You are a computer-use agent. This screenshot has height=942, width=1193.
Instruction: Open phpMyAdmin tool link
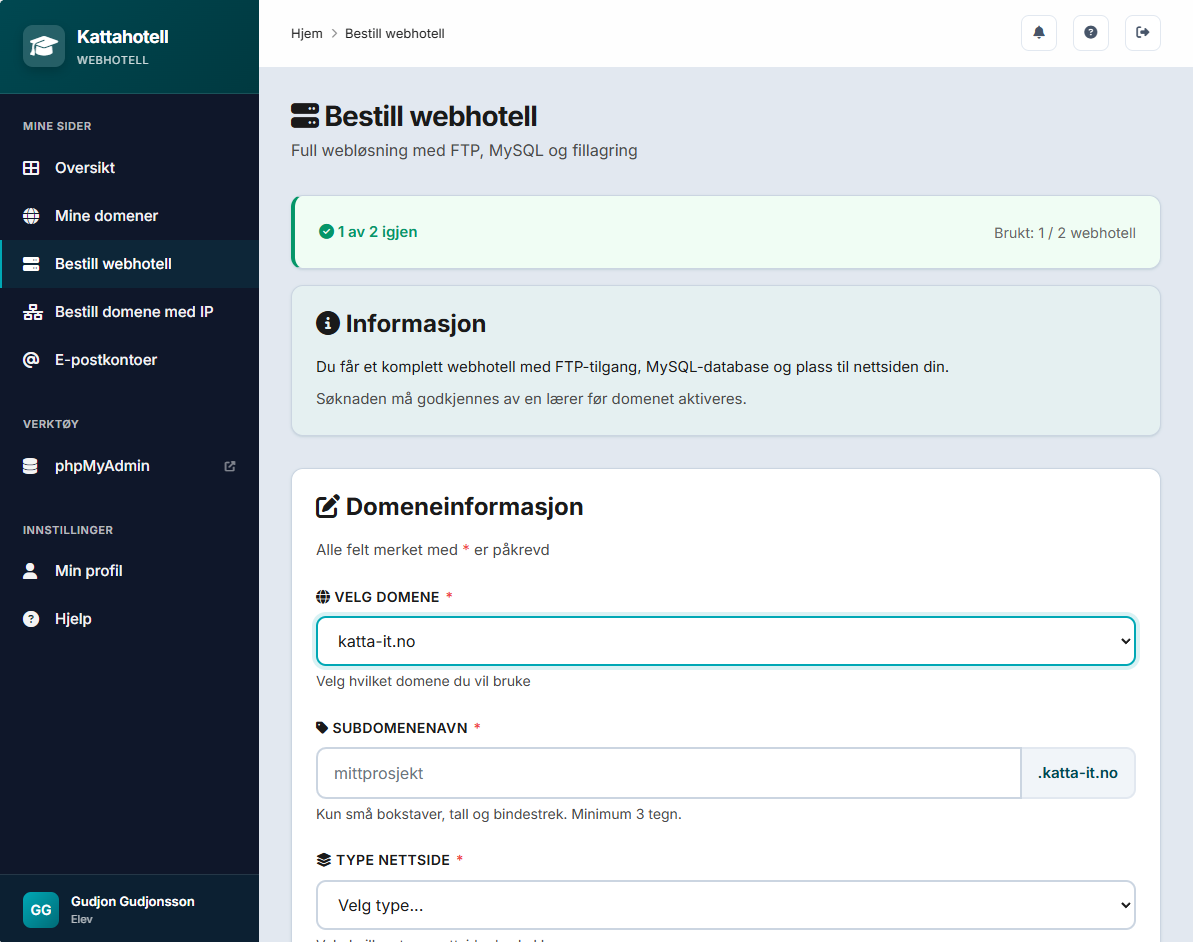(x=102, y=466)
